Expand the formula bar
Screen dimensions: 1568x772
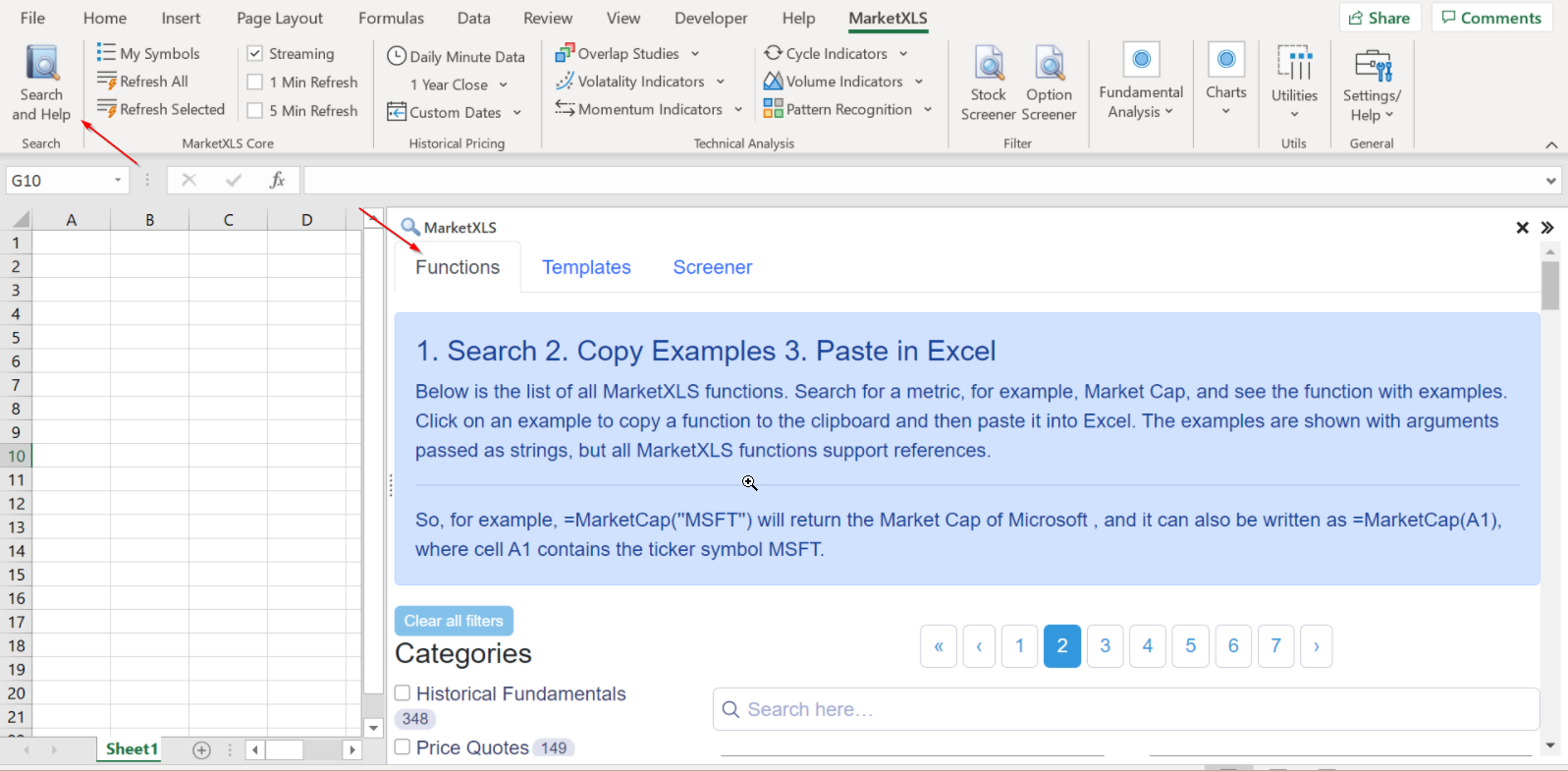(x=1551, y=181)
